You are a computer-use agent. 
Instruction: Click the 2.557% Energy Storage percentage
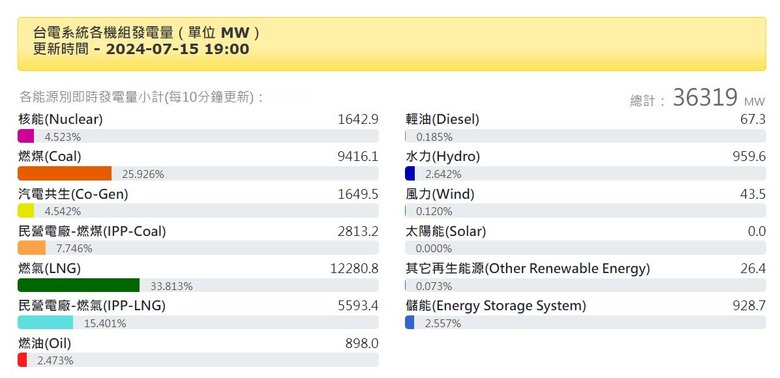[443, 323]
